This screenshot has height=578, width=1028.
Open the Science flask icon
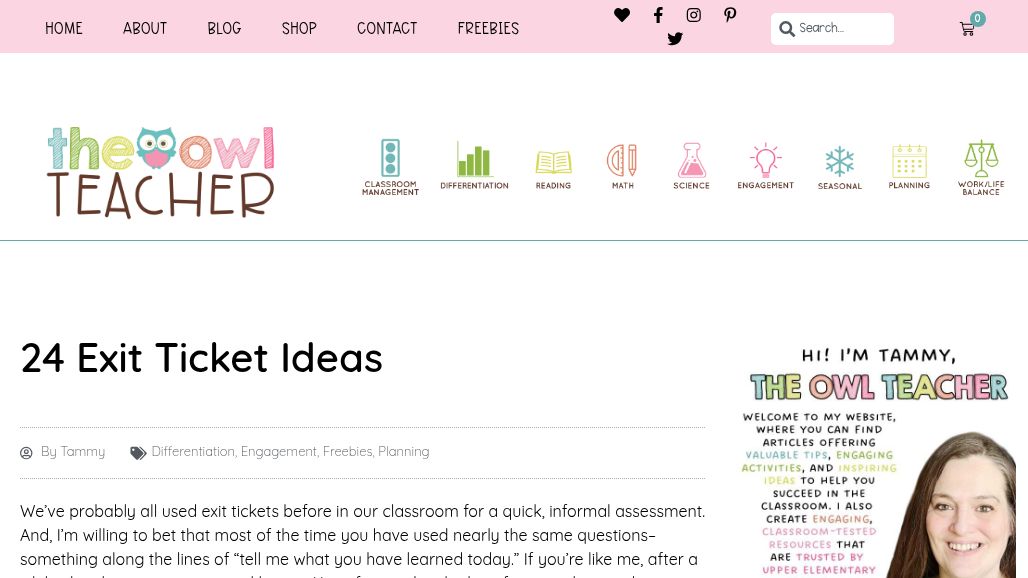tap(692, 160)
